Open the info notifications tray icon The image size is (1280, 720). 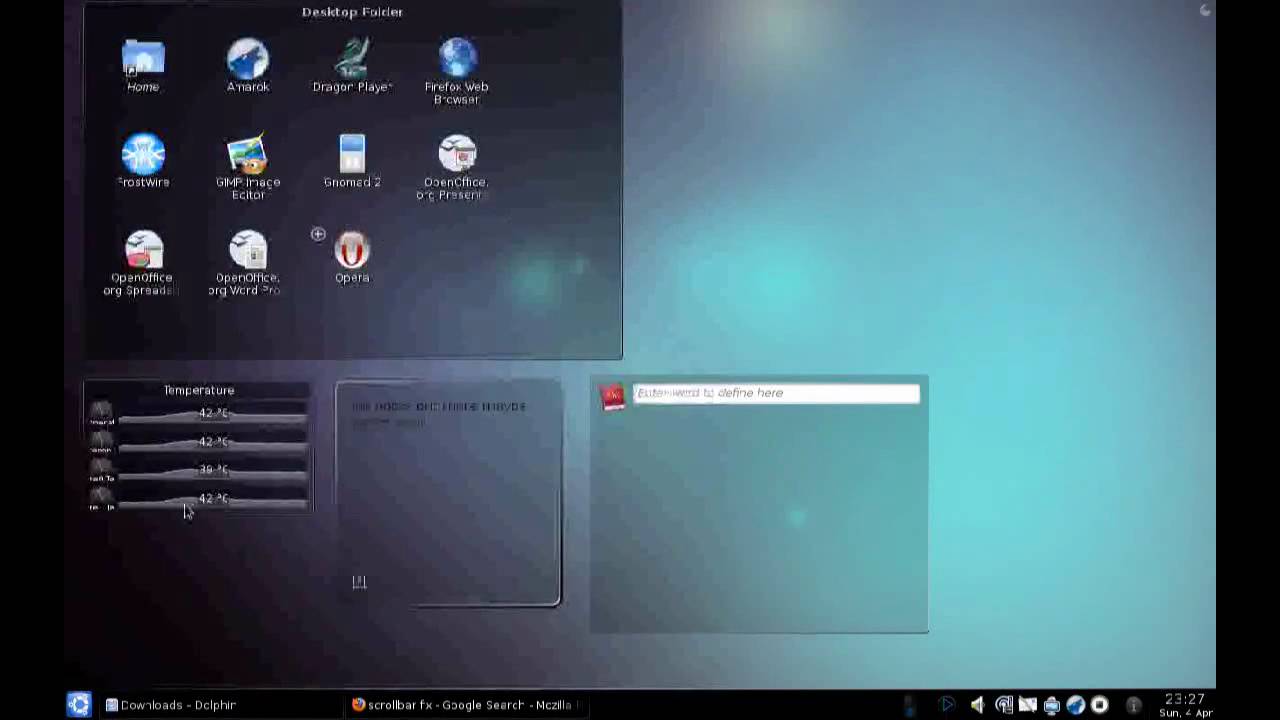(1134, 705)
